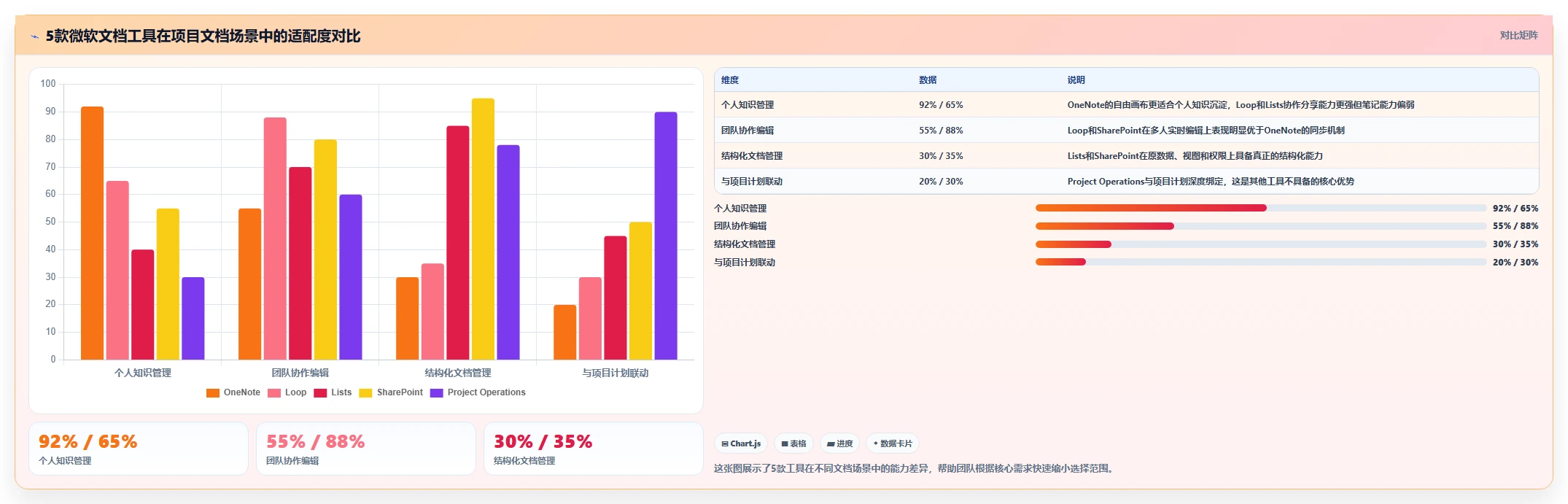The image size is (1568, 504).
Task: Click the 表格 tag chip
Action: pos(794,443)
